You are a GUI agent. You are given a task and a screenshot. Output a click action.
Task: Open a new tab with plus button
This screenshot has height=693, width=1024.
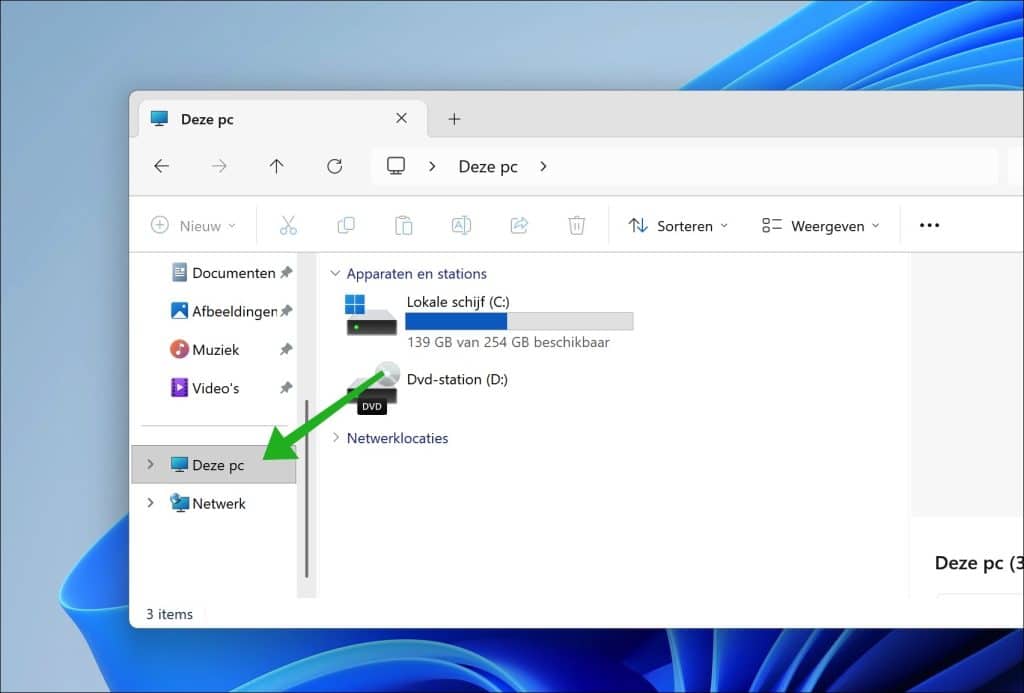pyautogui.click(x=454, y=119)
